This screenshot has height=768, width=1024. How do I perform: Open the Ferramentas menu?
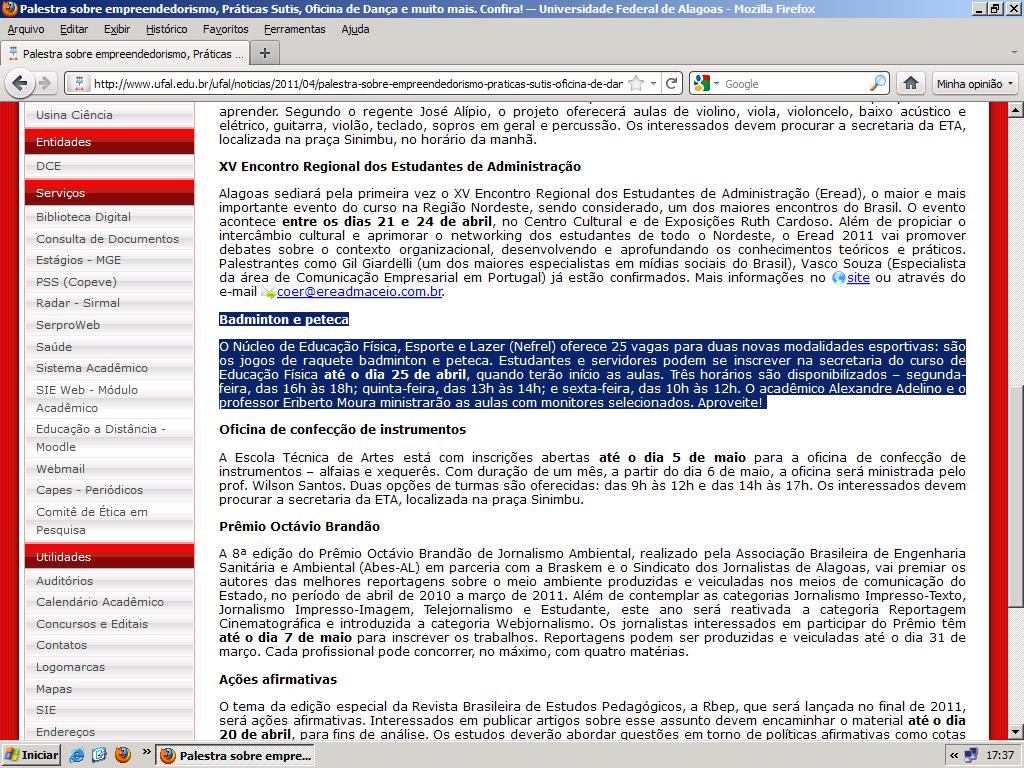[x=295, y=29]
